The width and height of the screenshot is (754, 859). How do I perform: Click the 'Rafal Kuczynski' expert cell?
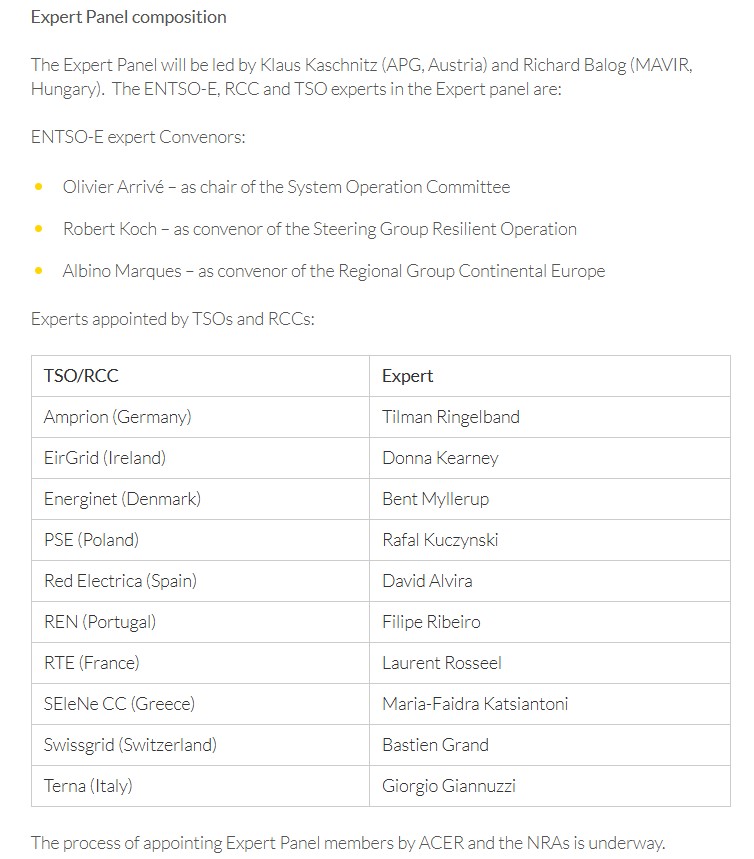[440, 540]
